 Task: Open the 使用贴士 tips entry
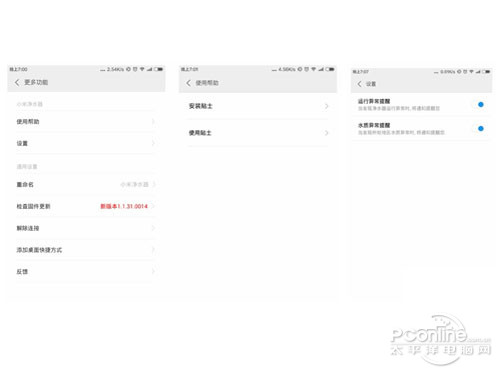coord(258,133)
